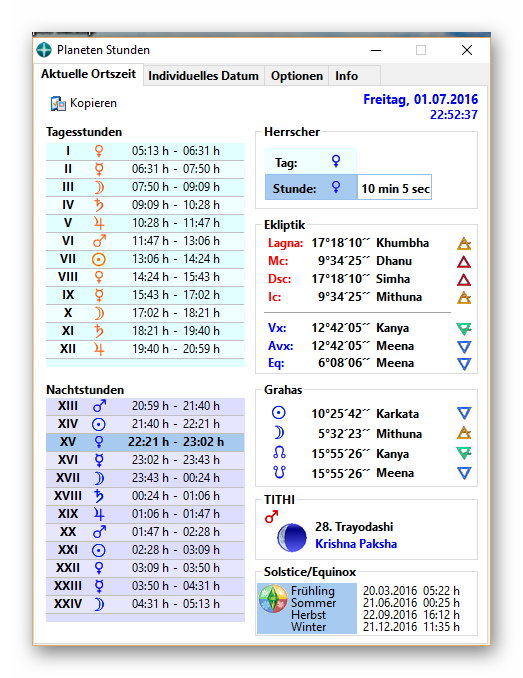This screenshot has height=678, width=523.
Task: Click the Moon graha symbol at Mithuna
Action: 279,433
